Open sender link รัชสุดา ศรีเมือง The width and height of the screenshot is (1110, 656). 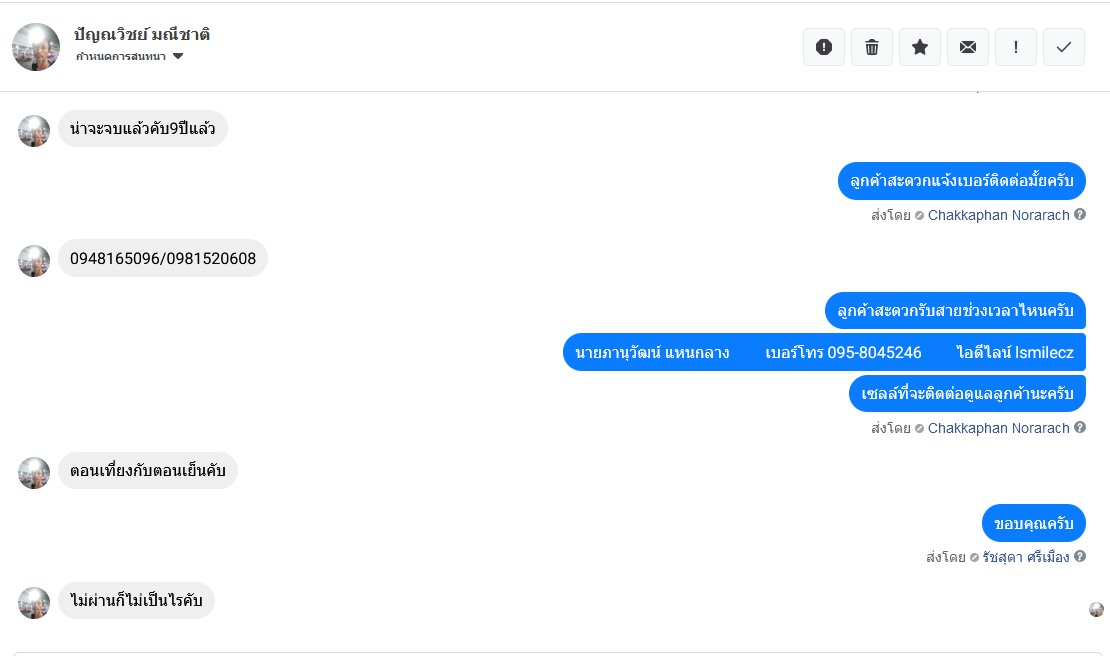point(1025,557)
